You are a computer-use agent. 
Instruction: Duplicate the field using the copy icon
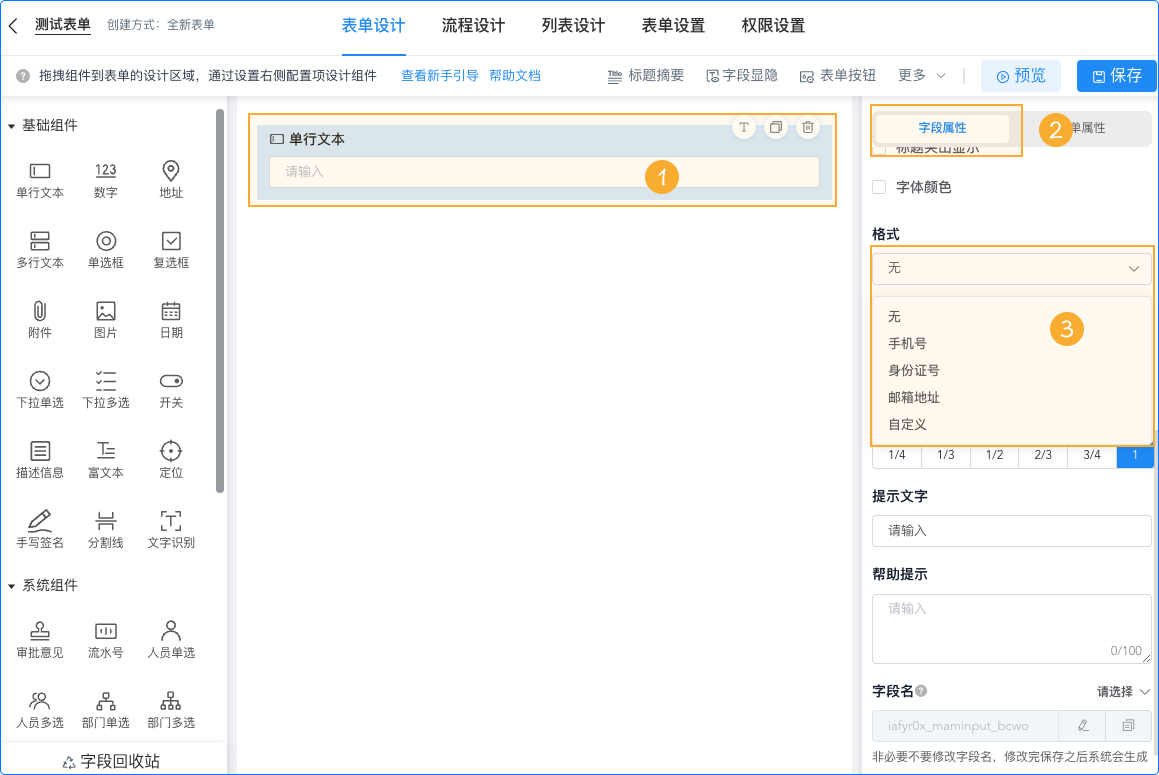[x=775, y=128]
